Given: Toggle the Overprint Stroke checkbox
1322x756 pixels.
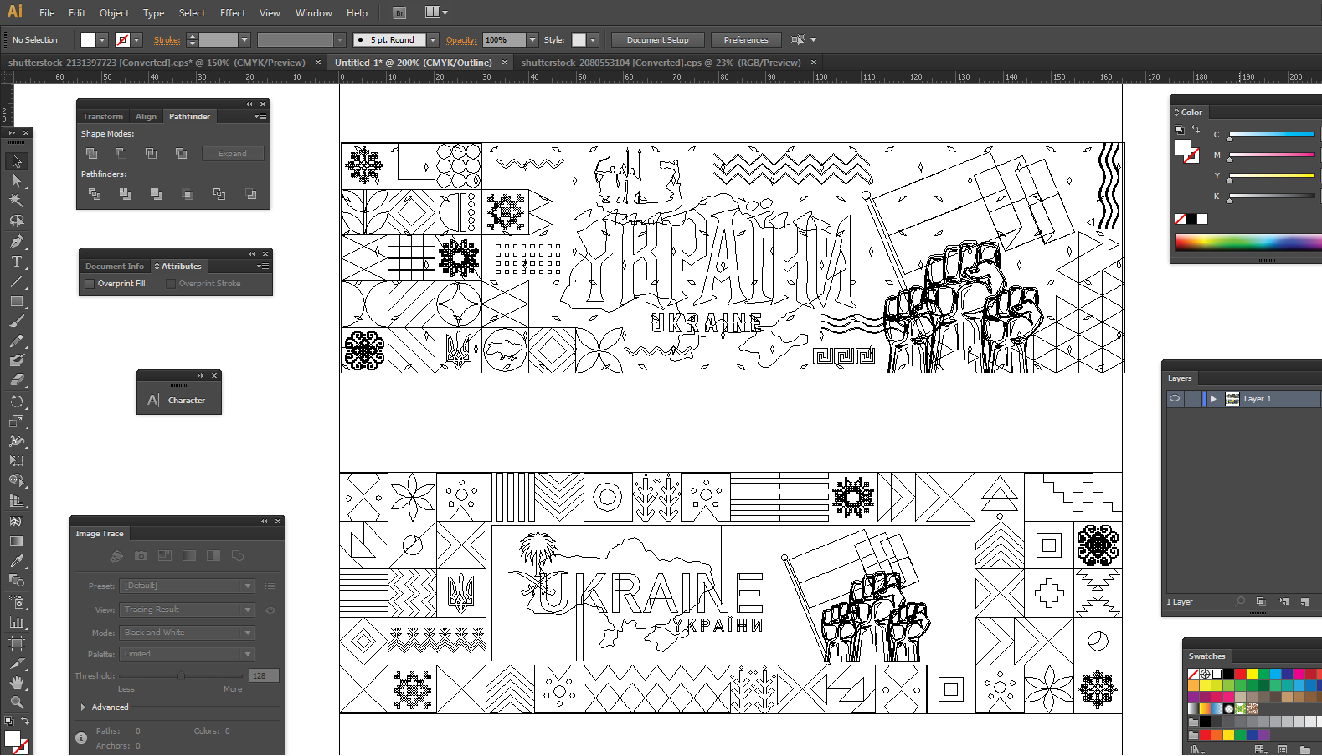Looking at the screenshot, I should [171, 284].
